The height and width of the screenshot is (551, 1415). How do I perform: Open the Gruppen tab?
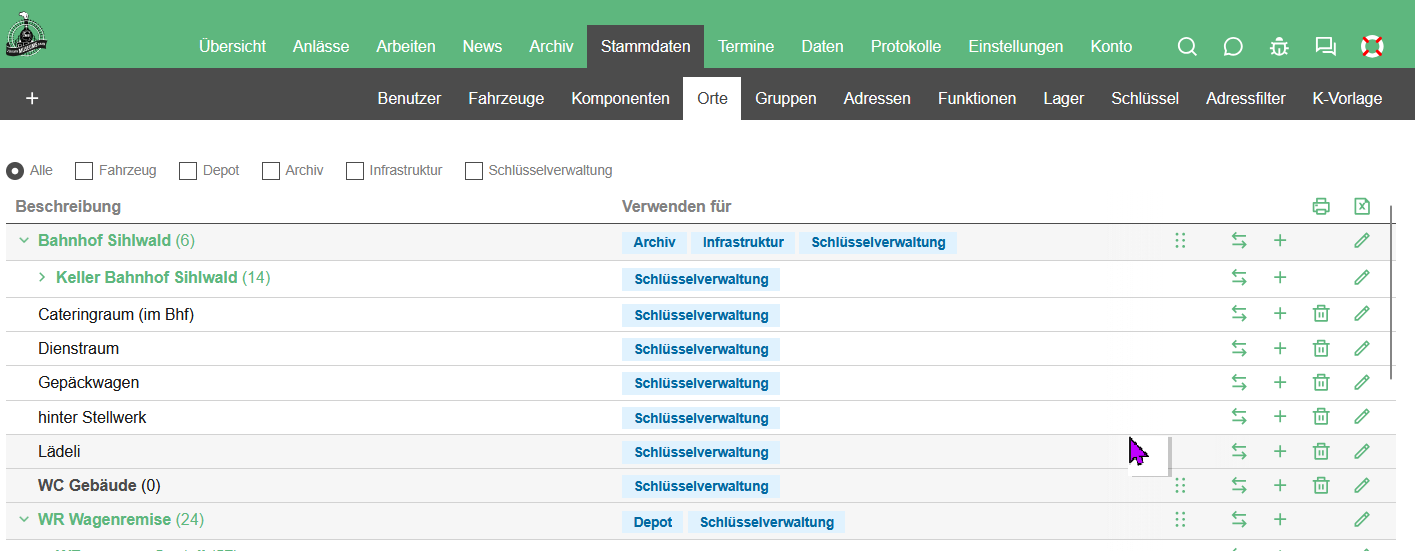(x=786, y=98)
